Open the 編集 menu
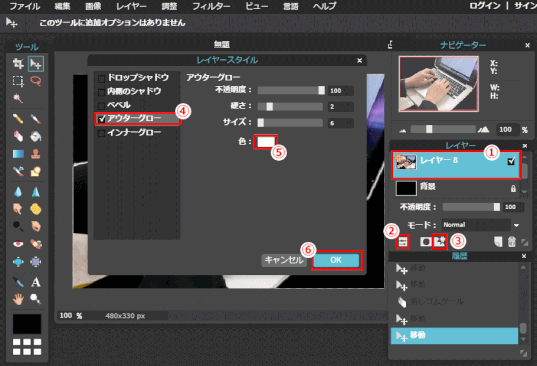 tap(62, 6)
